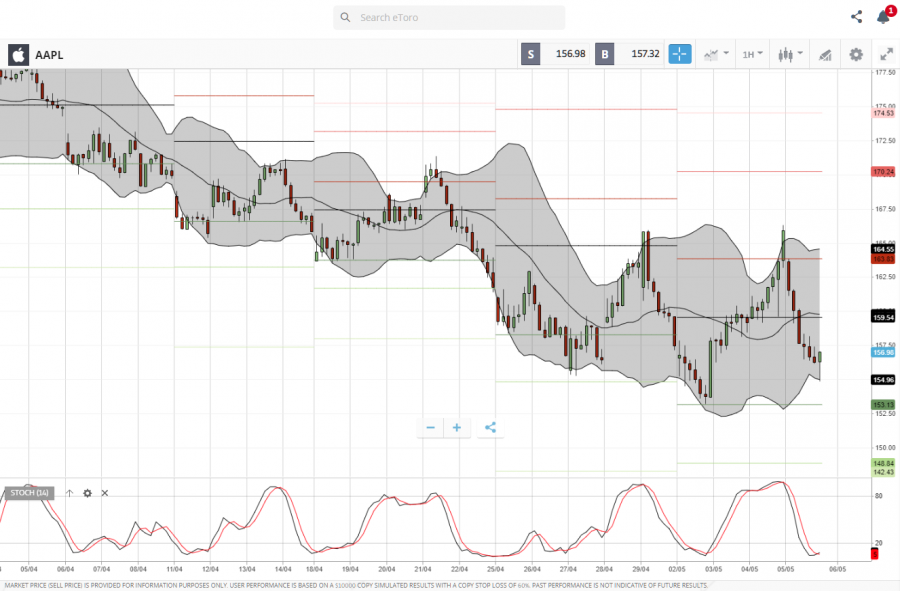Click the 159.54 price label
Image resolution: width=900 pixels, height=591 pixels.
[883, 317]
